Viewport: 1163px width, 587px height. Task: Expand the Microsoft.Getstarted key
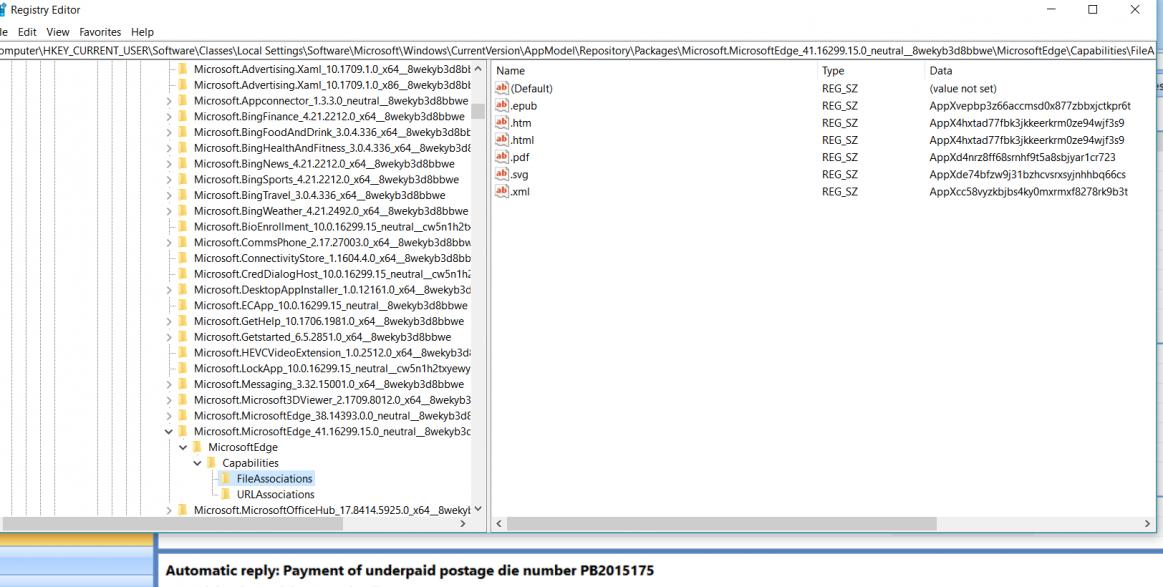[168, 337]
